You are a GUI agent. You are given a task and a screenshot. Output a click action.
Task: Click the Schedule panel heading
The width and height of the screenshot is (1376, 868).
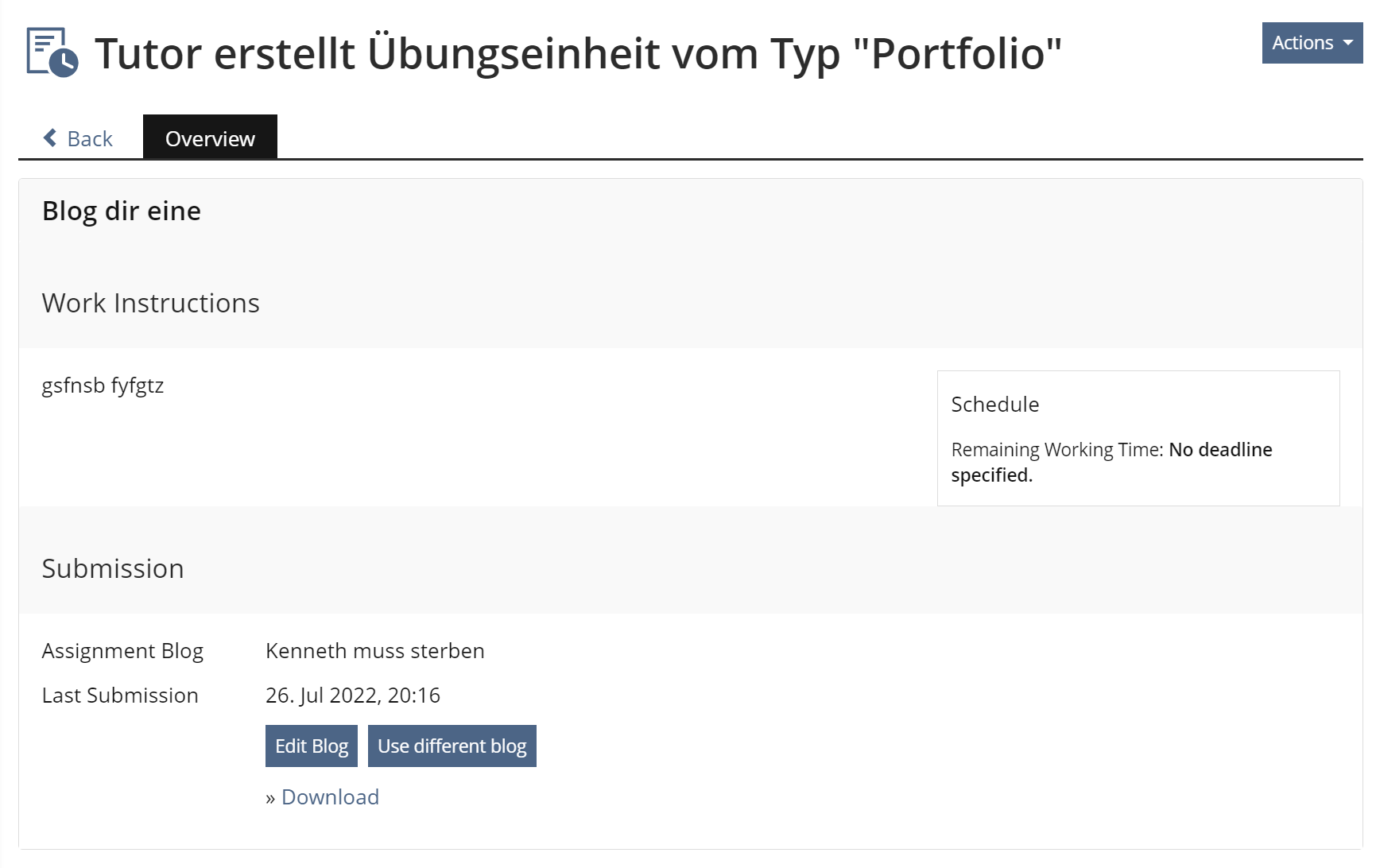click(x=995, y=405)
